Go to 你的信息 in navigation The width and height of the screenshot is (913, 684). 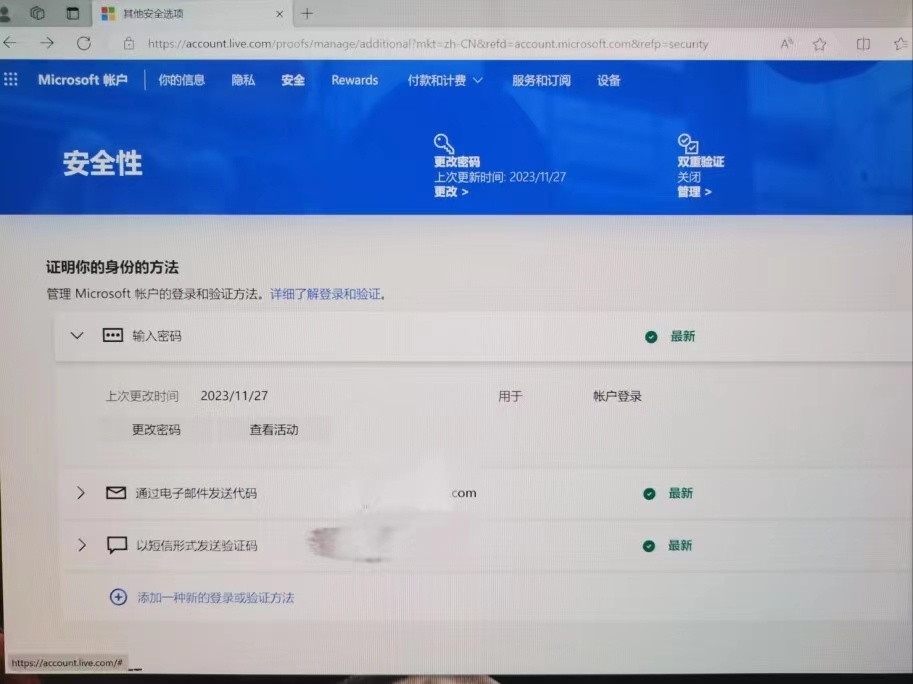(x=182, y=80)
